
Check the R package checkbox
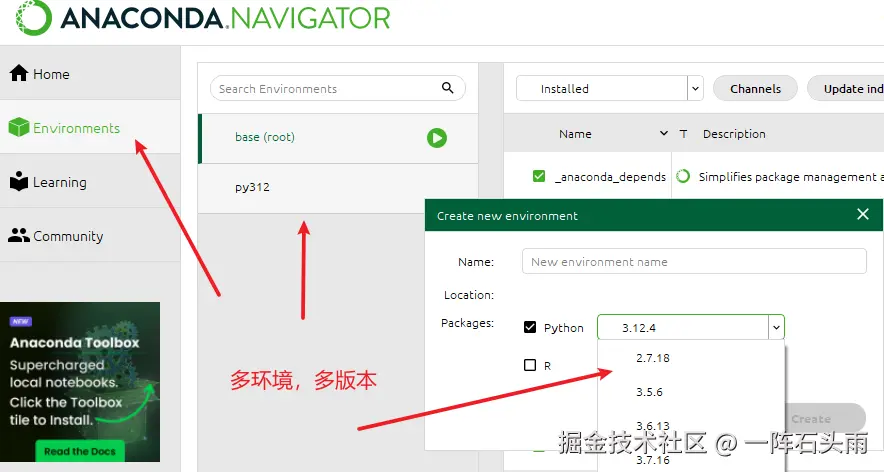[x=530, y=365]
